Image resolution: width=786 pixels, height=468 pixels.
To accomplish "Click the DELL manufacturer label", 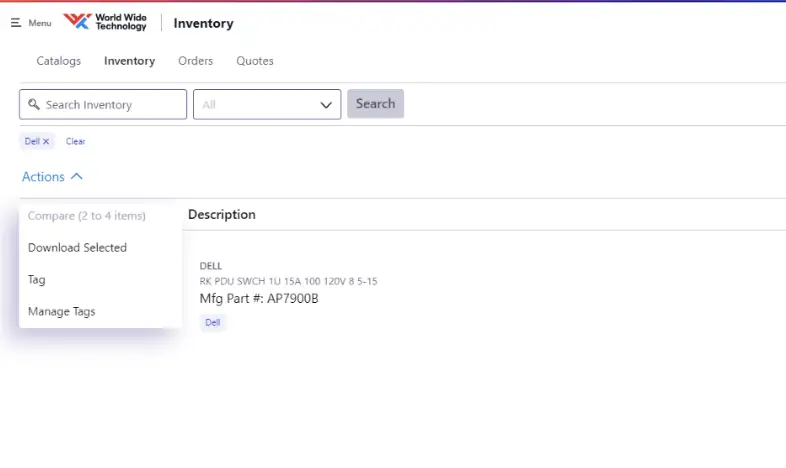I will [x=211, y=266].
